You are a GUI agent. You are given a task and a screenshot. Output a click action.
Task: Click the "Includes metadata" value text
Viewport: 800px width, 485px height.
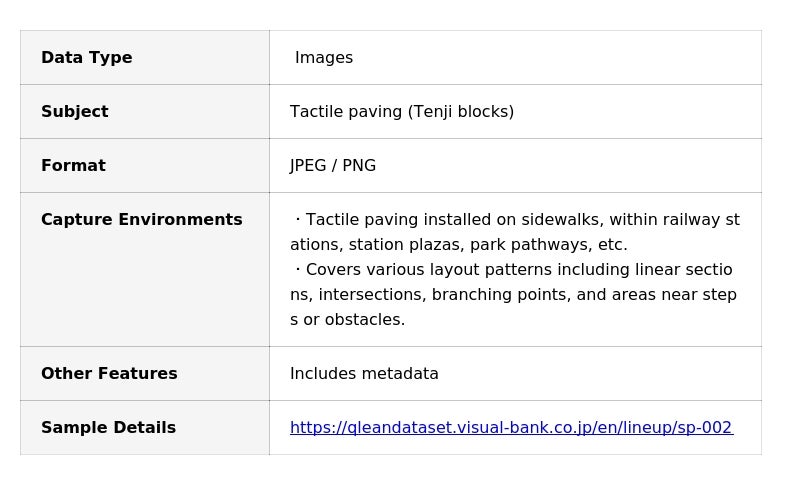point(364,374)
